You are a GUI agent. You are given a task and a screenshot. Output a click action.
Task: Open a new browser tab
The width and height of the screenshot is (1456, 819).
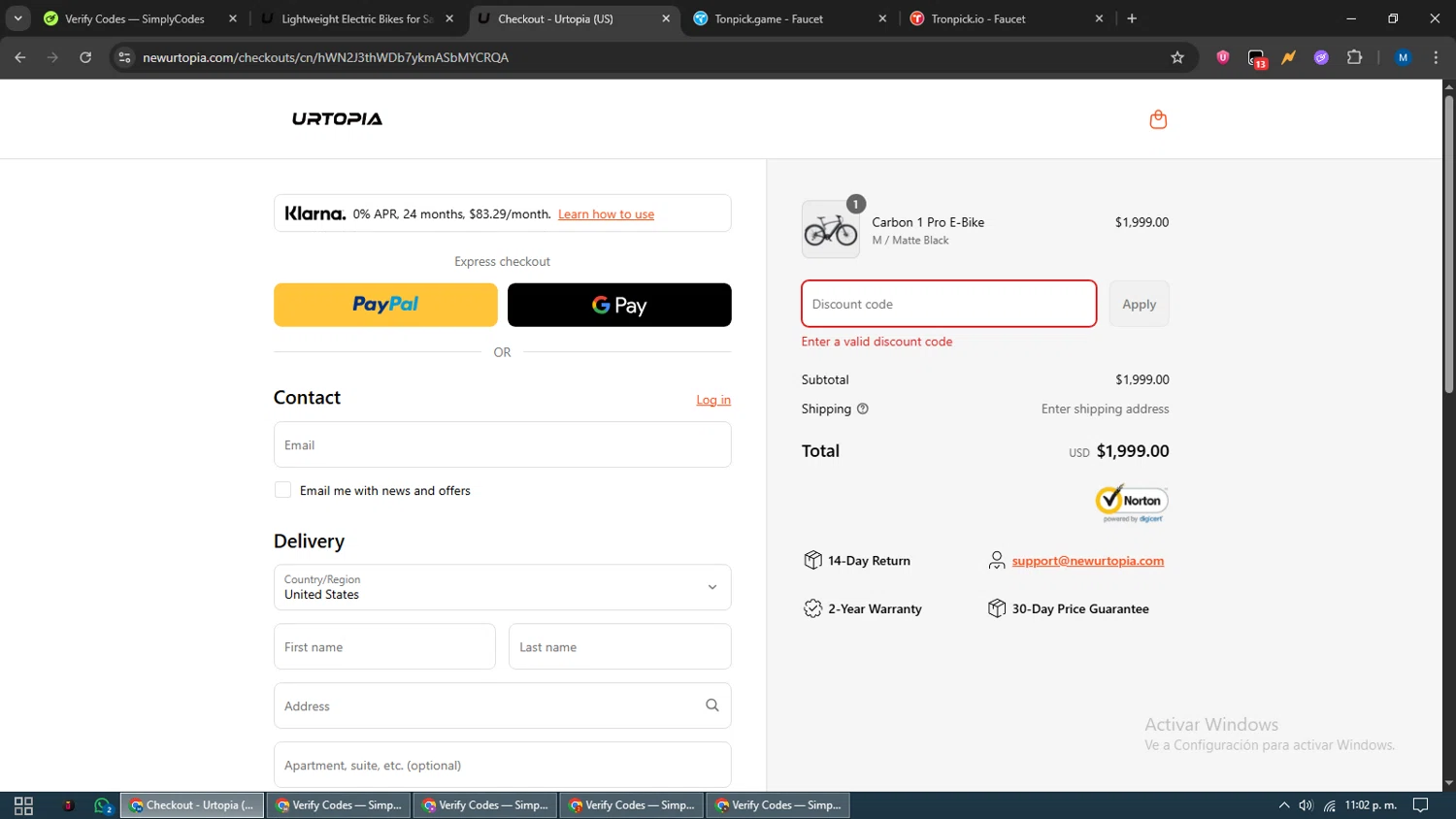click(1132, 18)
